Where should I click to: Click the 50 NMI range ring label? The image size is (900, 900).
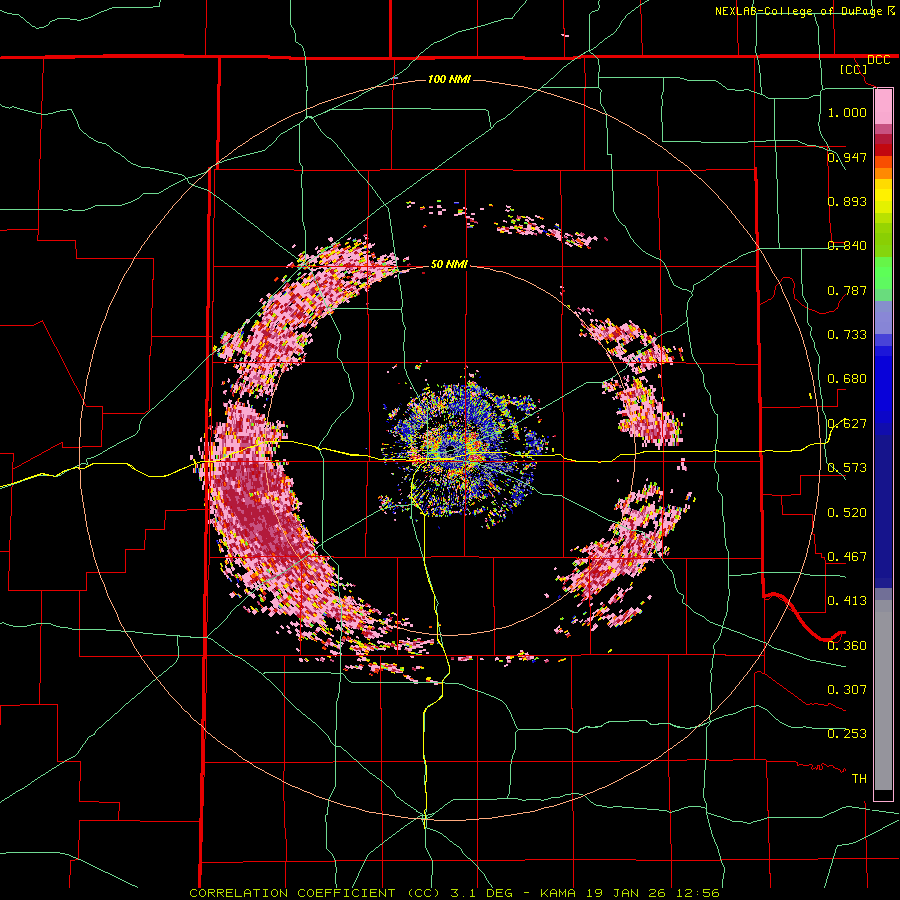click(x=449, y=264)
